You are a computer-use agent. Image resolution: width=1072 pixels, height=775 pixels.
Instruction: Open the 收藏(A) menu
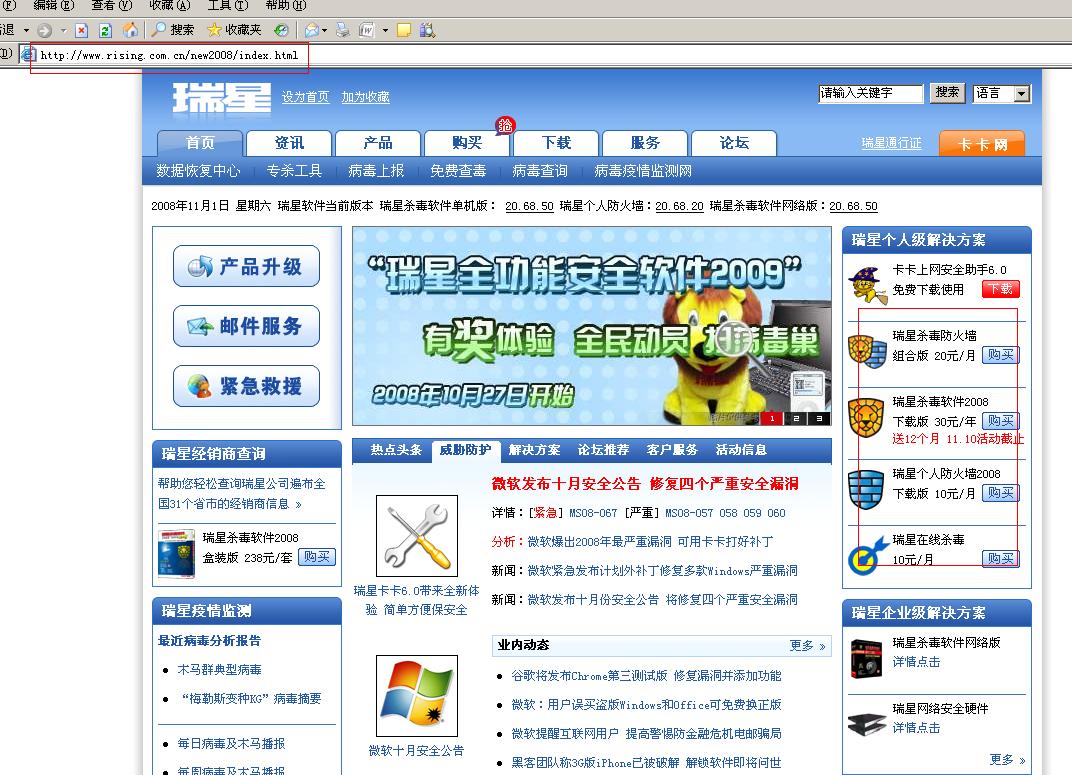pyautogui.click(x=170, y=5)
